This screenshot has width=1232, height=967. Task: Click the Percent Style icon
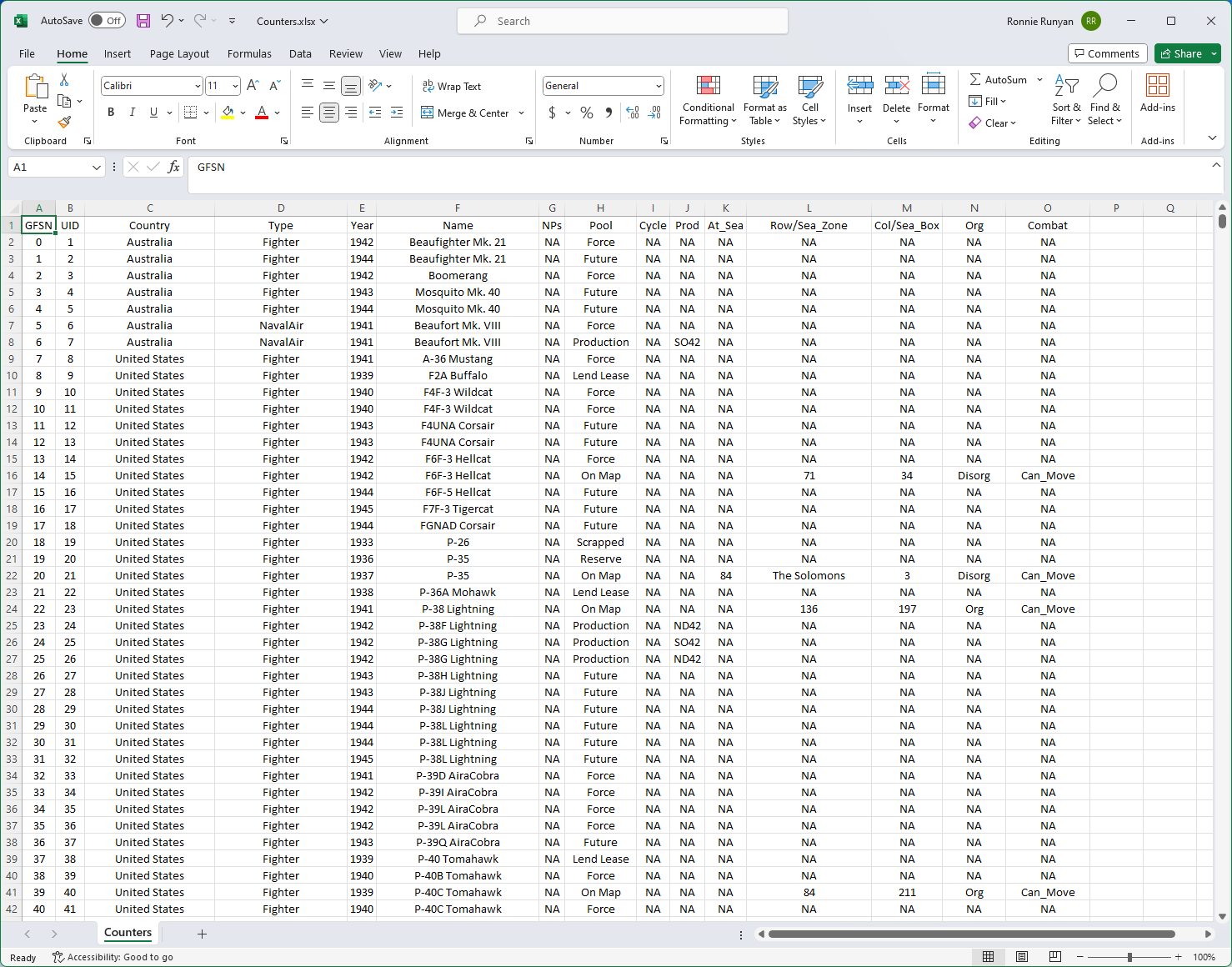pyautogui.click(x=587, y=113)
